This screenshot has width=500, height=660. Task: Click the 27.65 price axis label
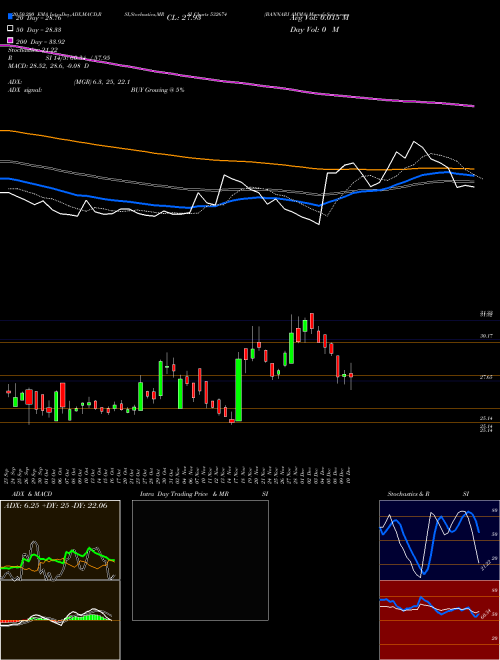[x=486, y=378]
